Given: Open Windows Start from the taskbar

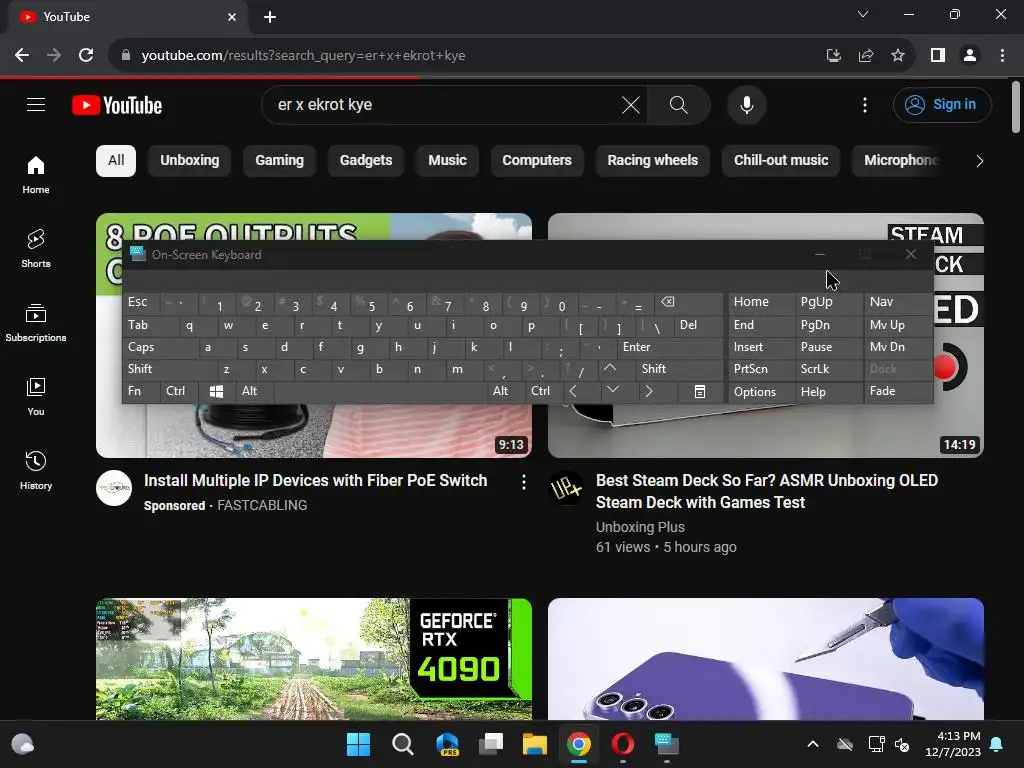Looking at the screenshot, I should (358, 744).
